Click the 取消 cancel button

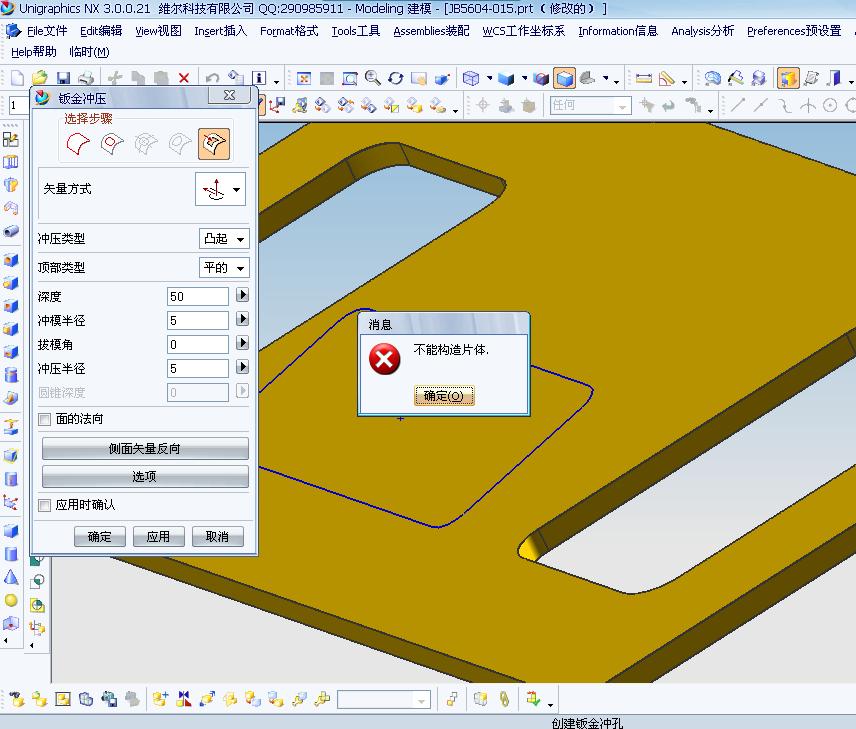click(x=217, y=537)
